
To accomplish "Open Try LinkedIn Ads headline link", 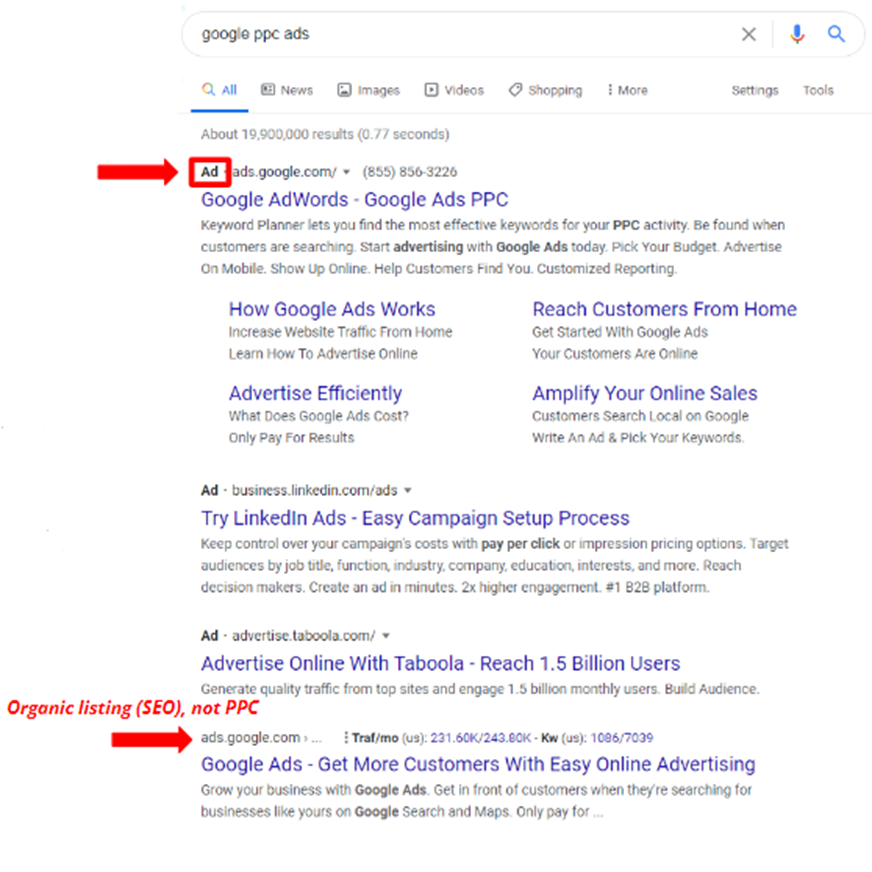I will tap(415, 518).
